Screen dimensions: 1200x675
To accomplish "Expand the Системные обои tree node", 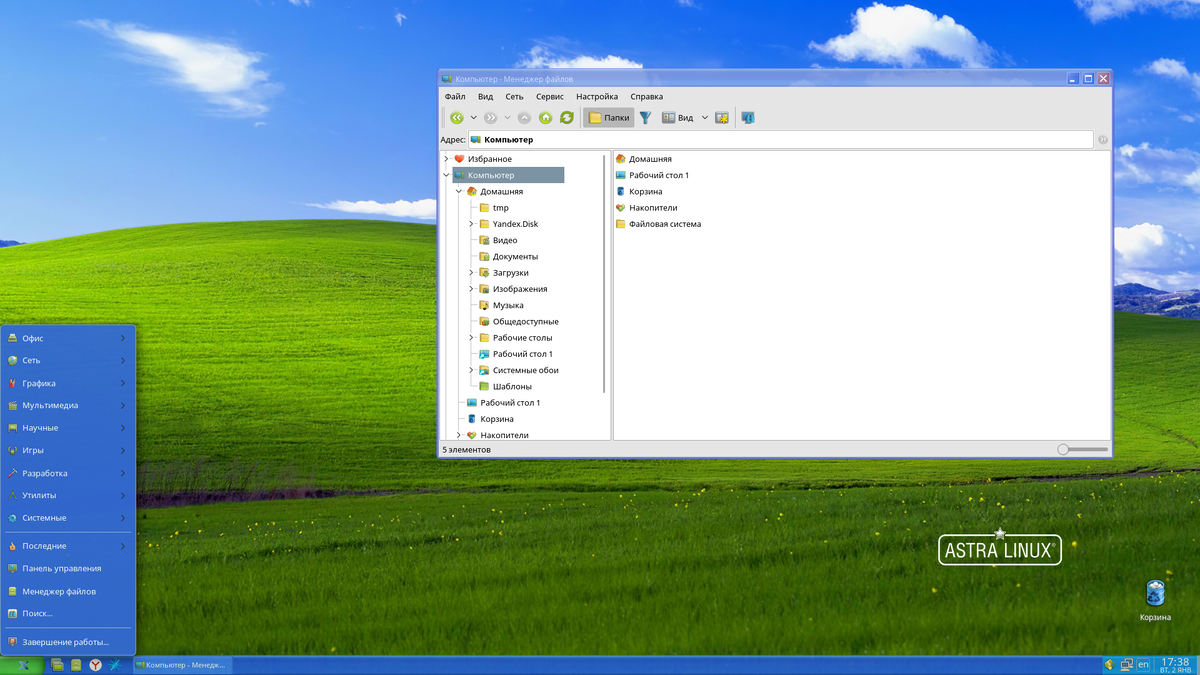I will [x=471, y=370].
